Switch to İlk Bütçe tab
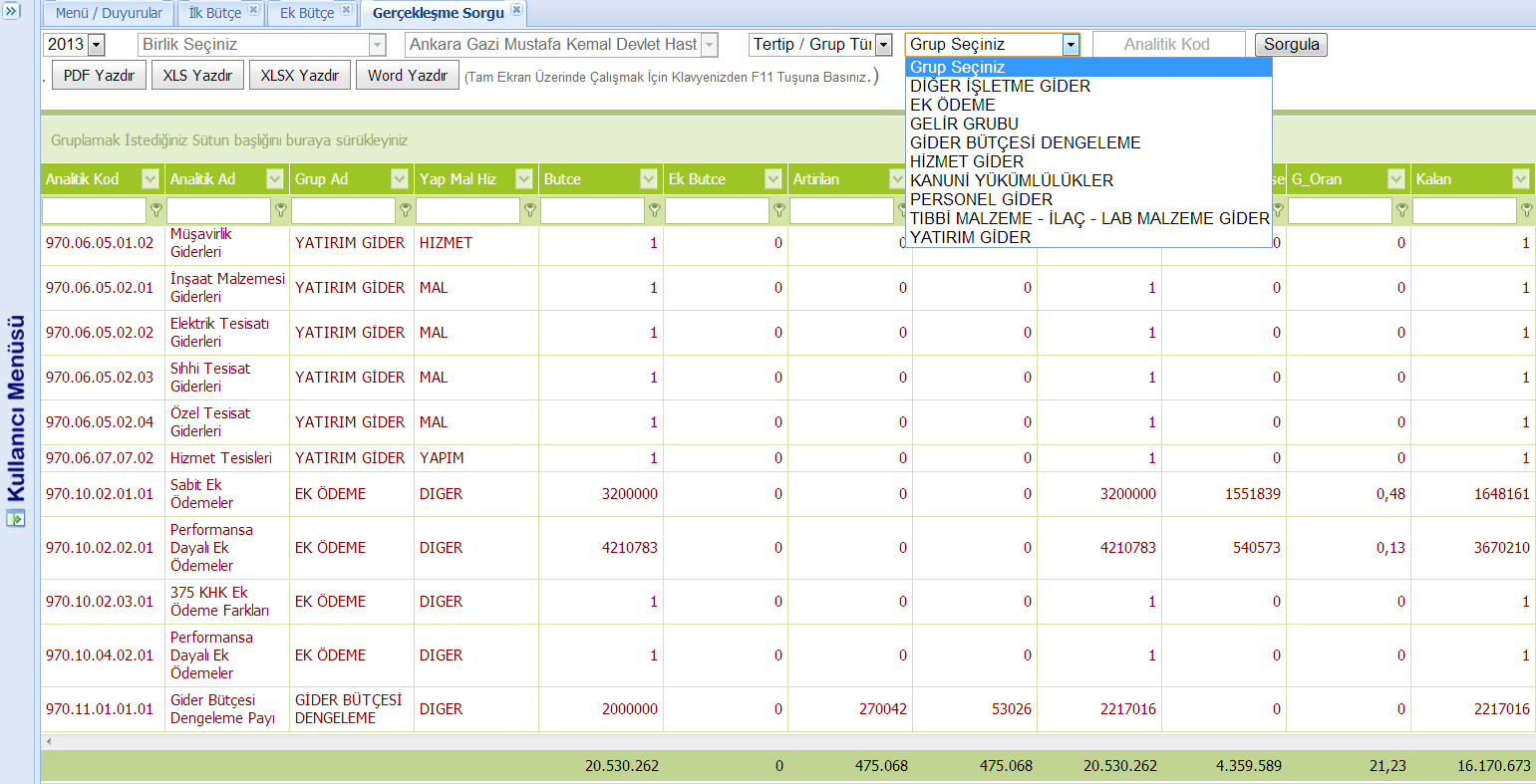The width and height of the screenshot is (1536, 784). (215, 13)
